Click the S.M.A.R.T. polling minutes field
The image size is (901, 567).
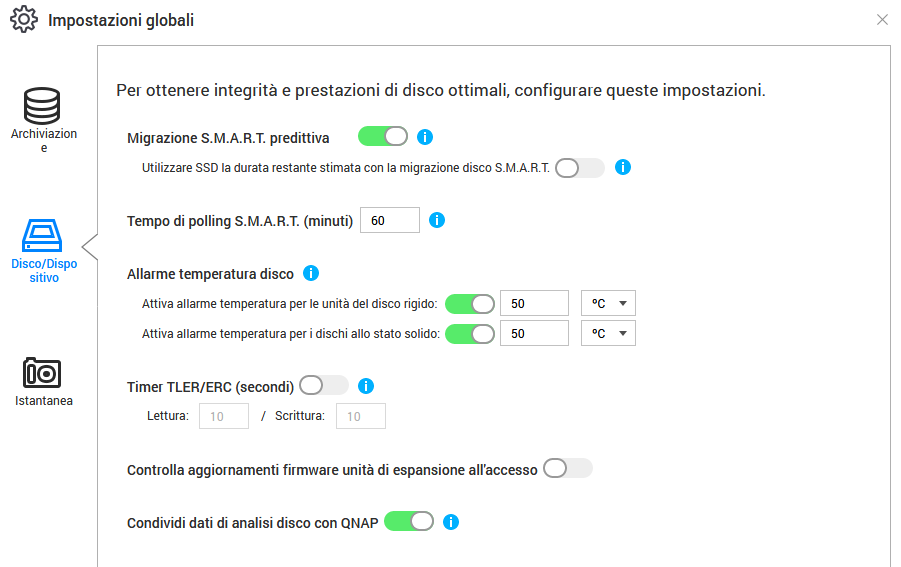[x=389, y=220]
